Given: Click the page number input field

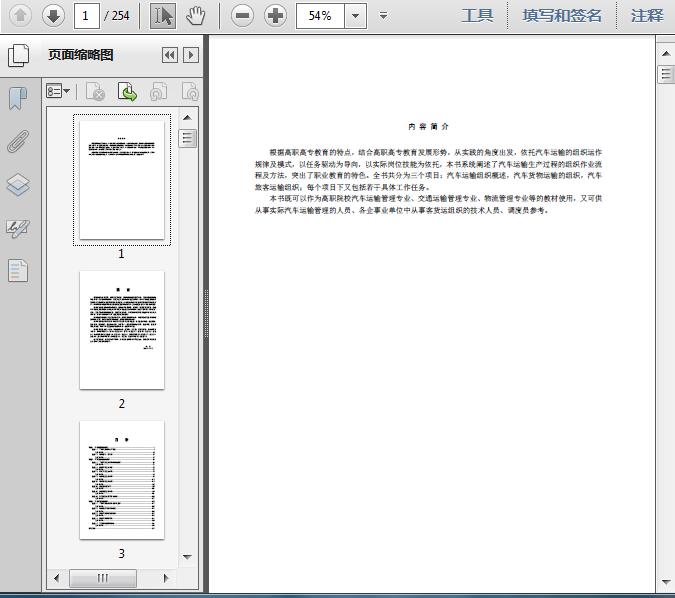Looking at the screenshot, I should [87, 16].
